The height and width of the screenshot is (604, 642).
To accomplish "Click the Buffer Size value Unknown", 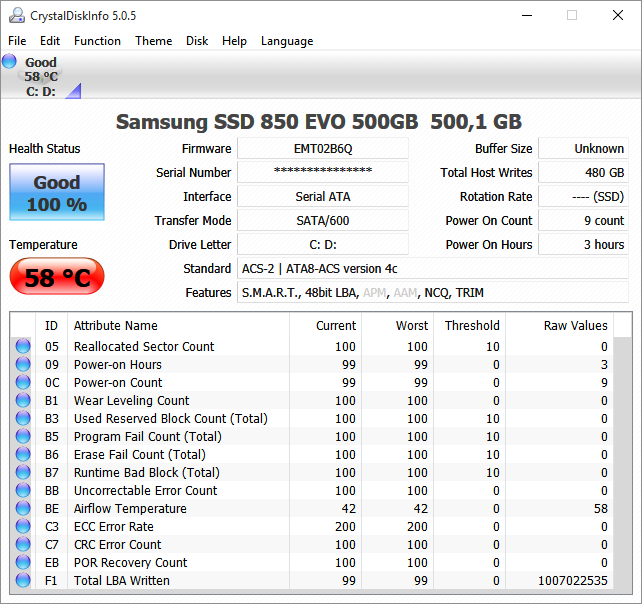I will [x=583, y=148].
